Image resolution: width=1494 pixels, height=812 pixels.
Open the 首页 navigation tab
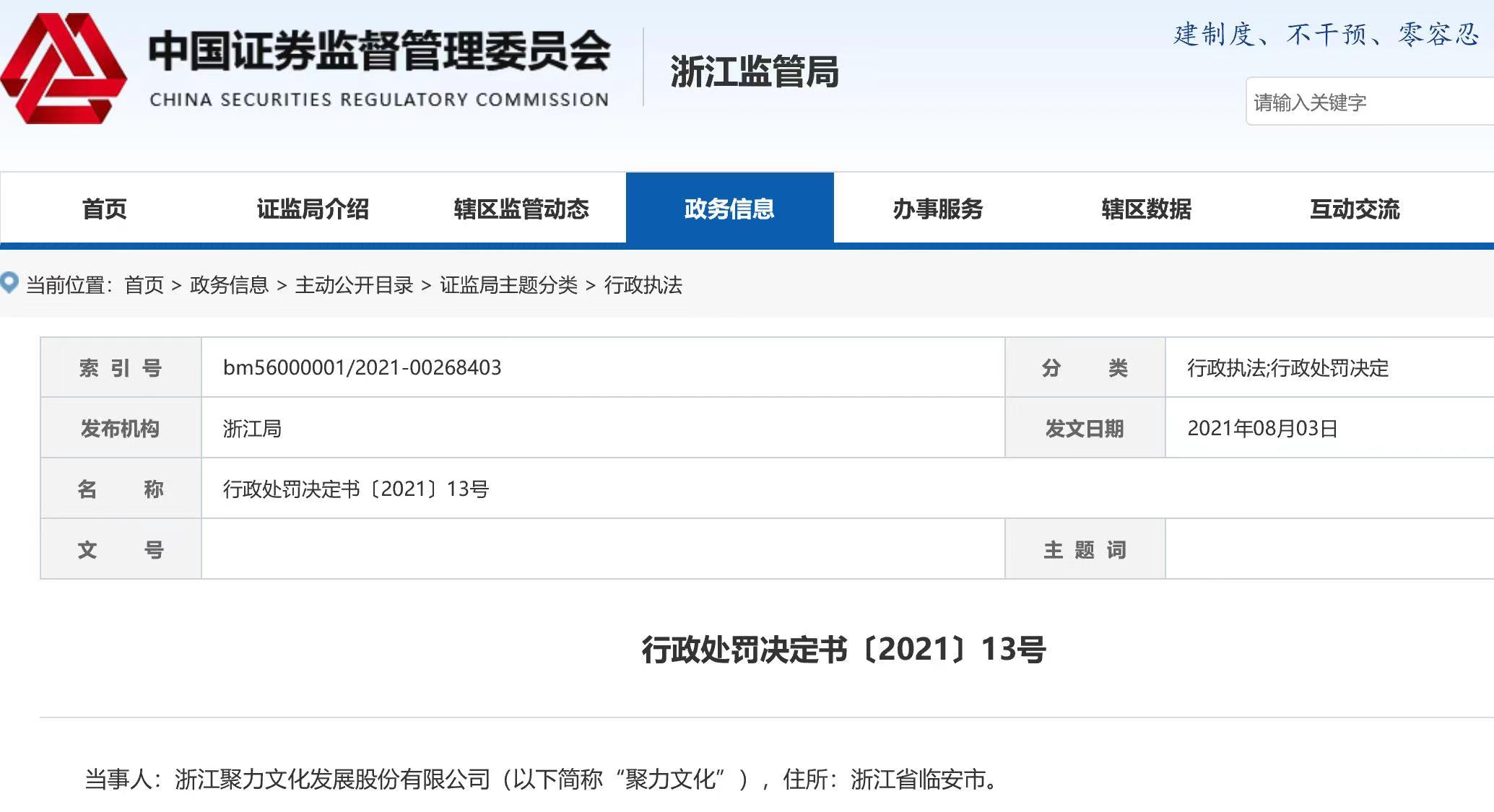point(105,209)
